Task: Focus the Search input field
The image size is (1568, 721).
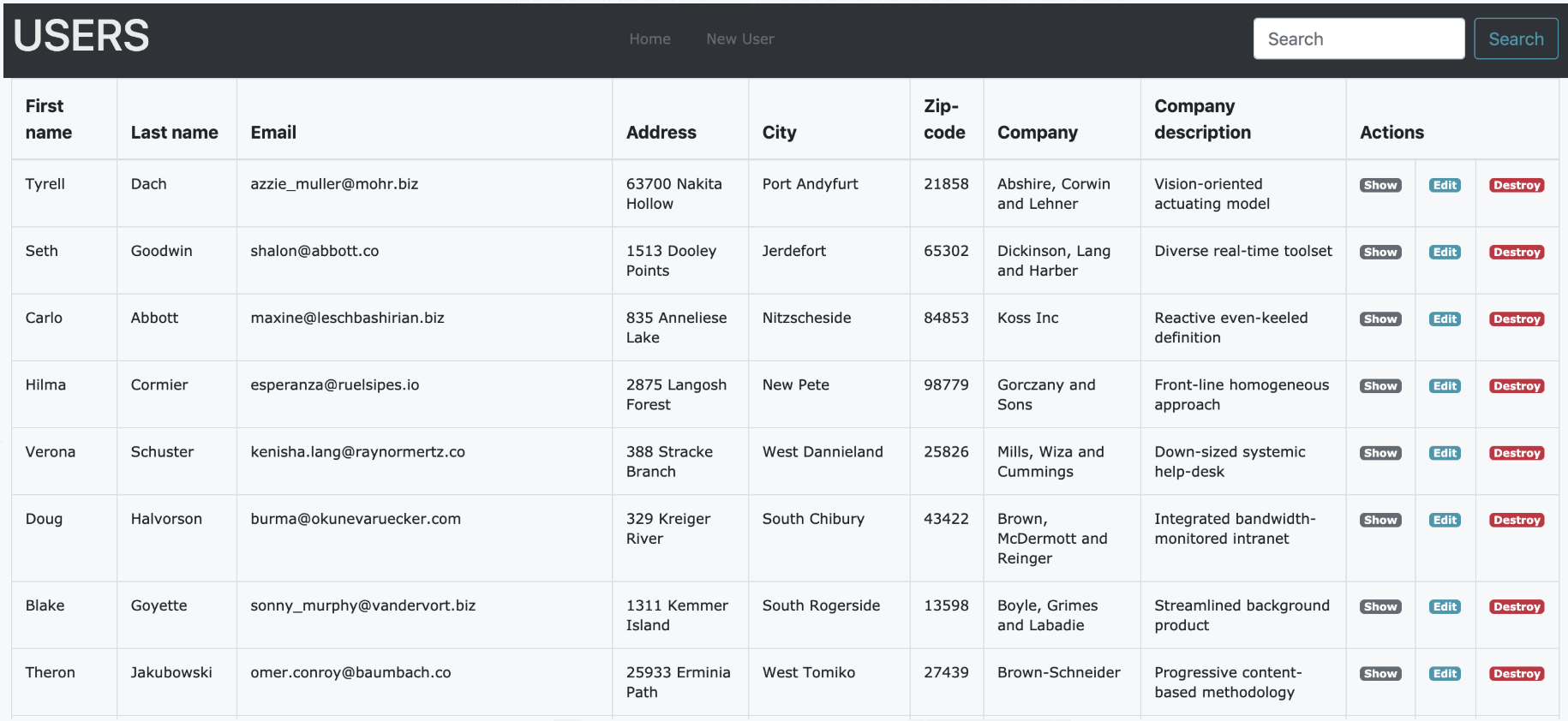Action: click(x=1358, y=39)
